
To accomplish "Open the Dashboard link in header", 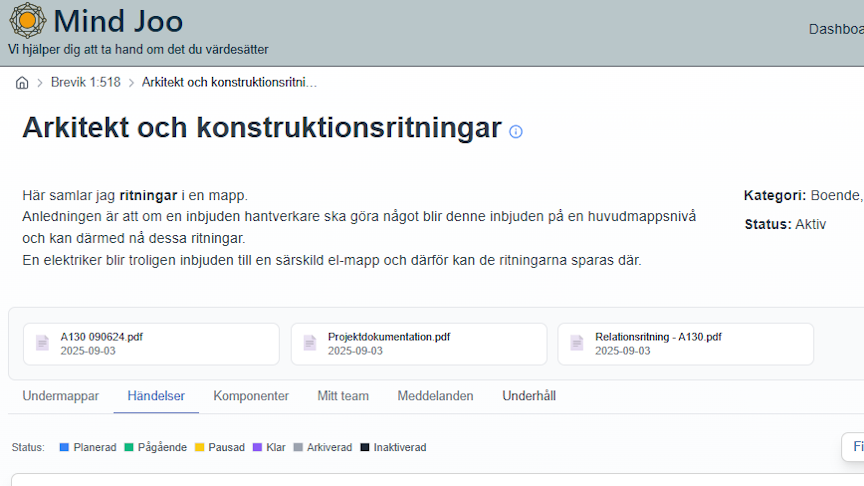I will point(836,29).
